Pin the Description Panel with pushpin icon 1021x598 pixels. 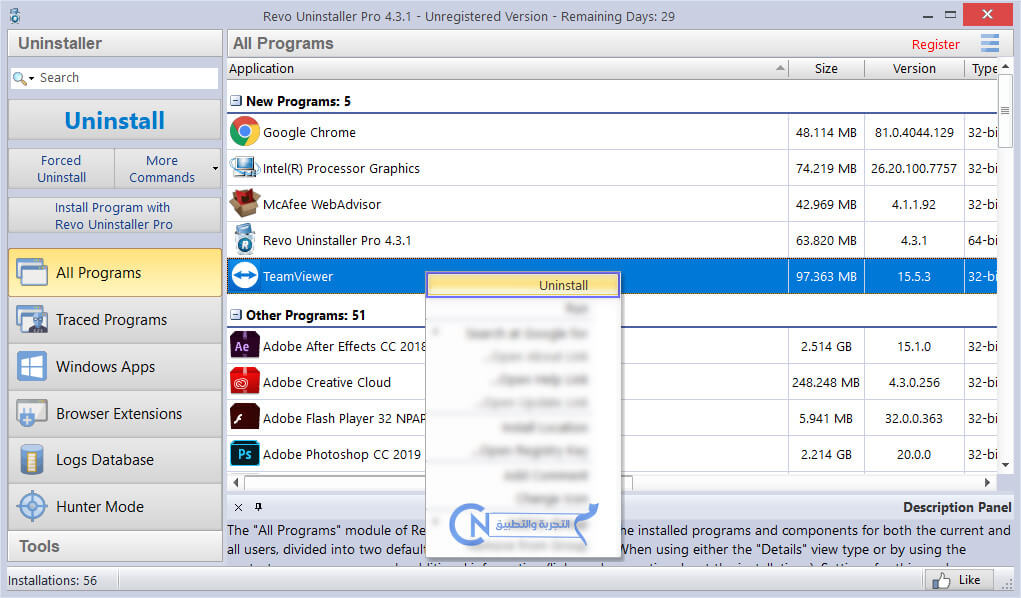click(x=259, y=507)
